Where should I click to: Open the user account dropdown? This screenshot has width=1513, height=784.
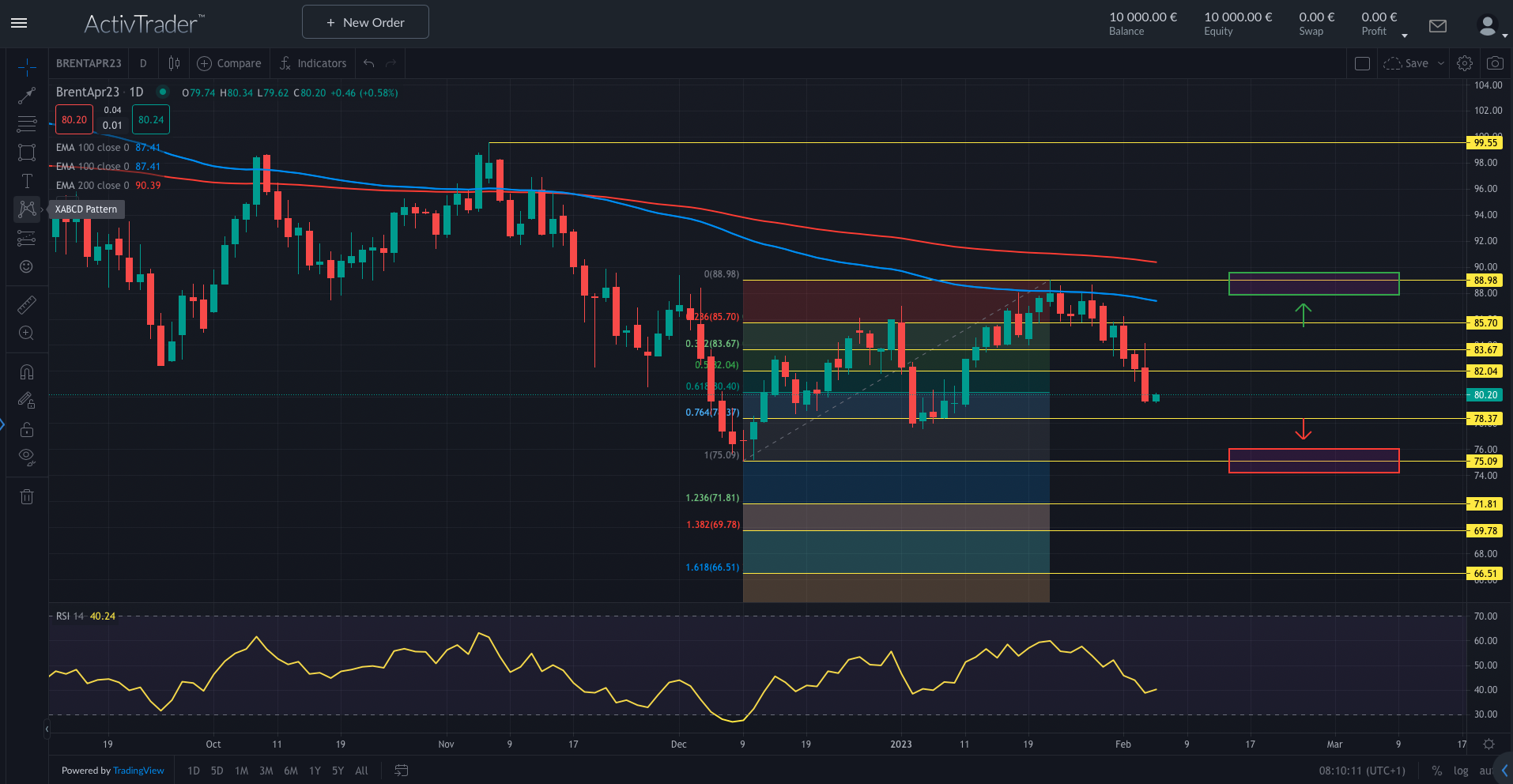point(1491,27)
